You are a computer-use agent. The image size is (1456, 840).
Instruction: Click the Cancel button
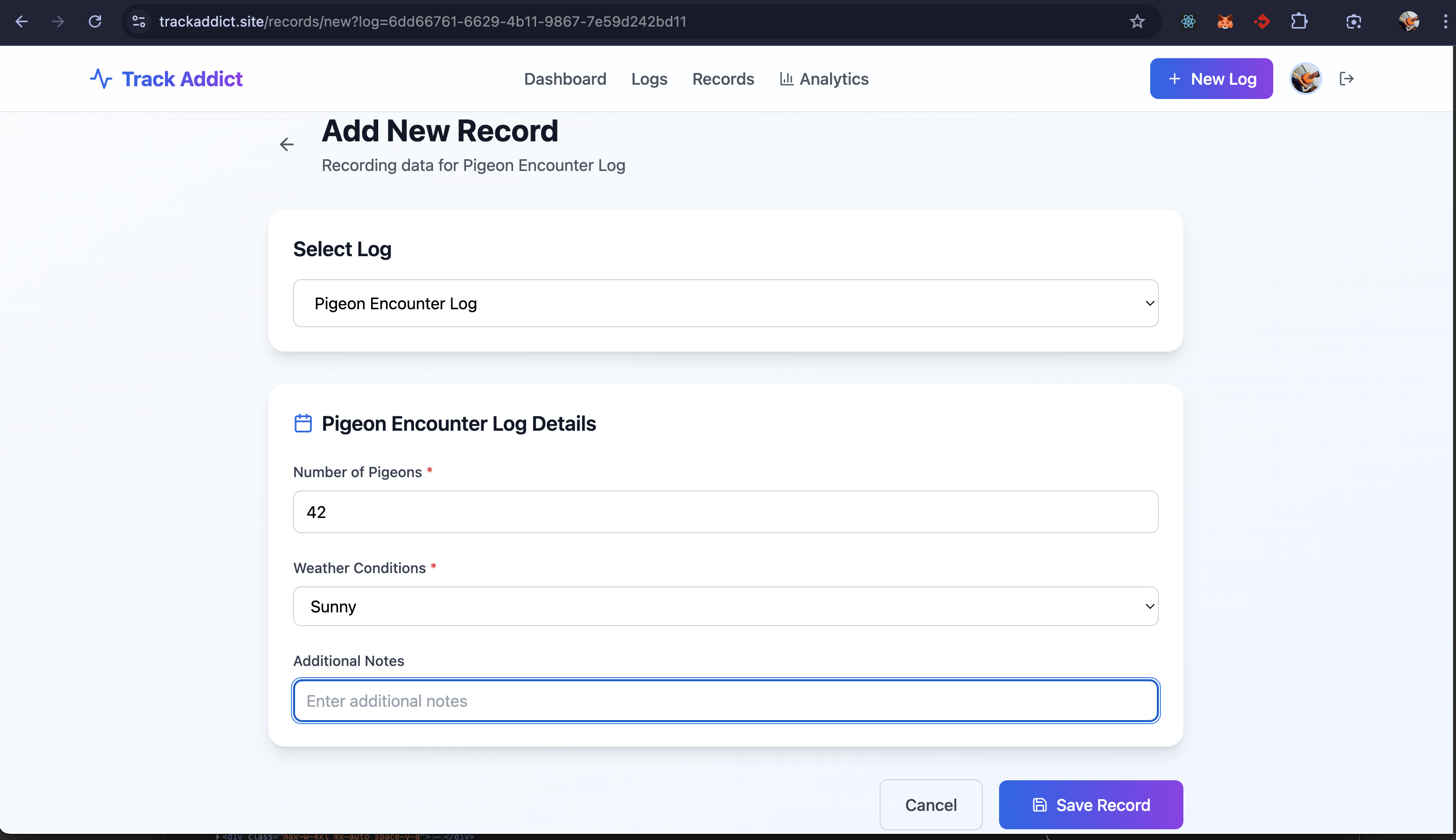930,805
